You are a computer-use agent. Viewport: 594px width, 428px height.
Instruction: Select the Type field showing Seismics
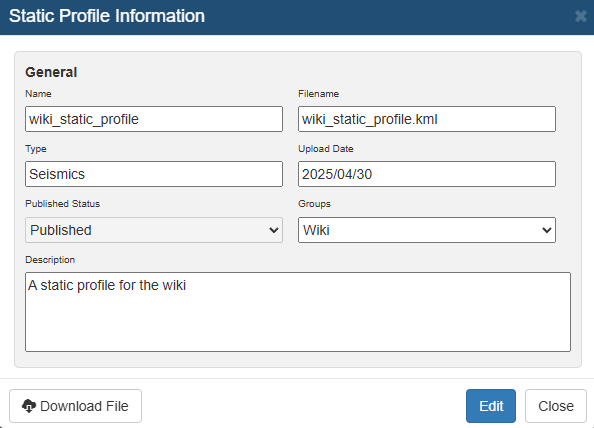point(154,174)
